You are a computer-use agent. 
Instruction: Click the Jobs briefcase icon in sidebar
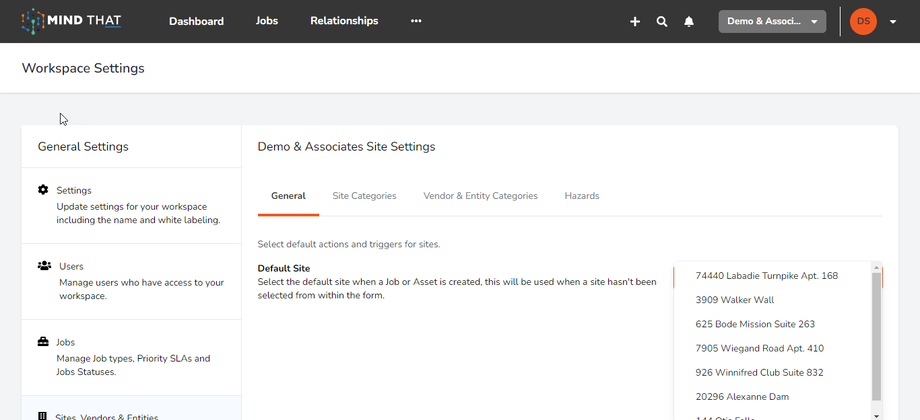43,342
